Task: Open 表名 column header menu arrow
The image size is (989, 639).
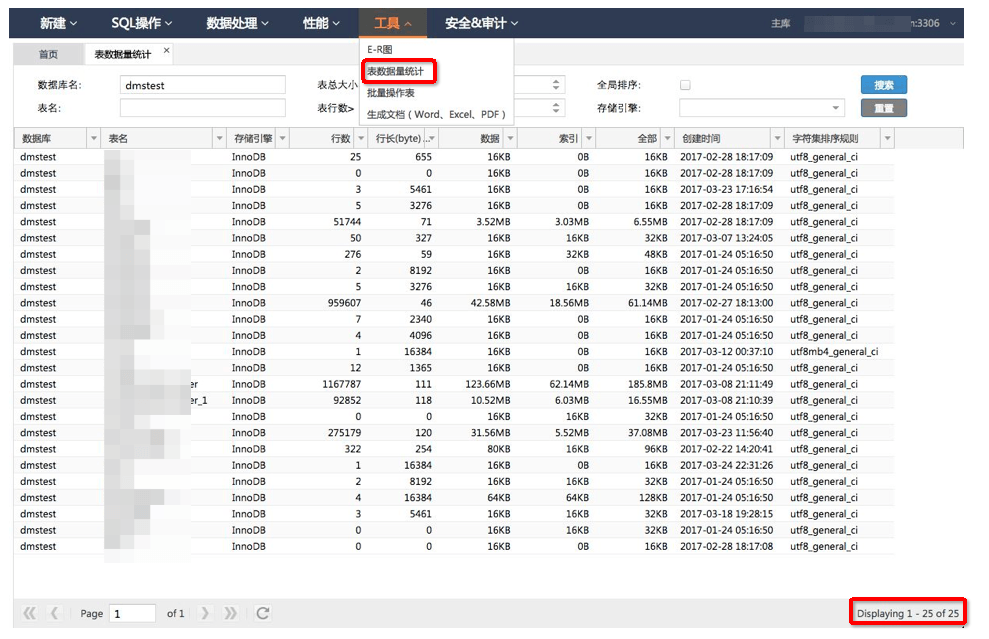Action: click(219, 138)
